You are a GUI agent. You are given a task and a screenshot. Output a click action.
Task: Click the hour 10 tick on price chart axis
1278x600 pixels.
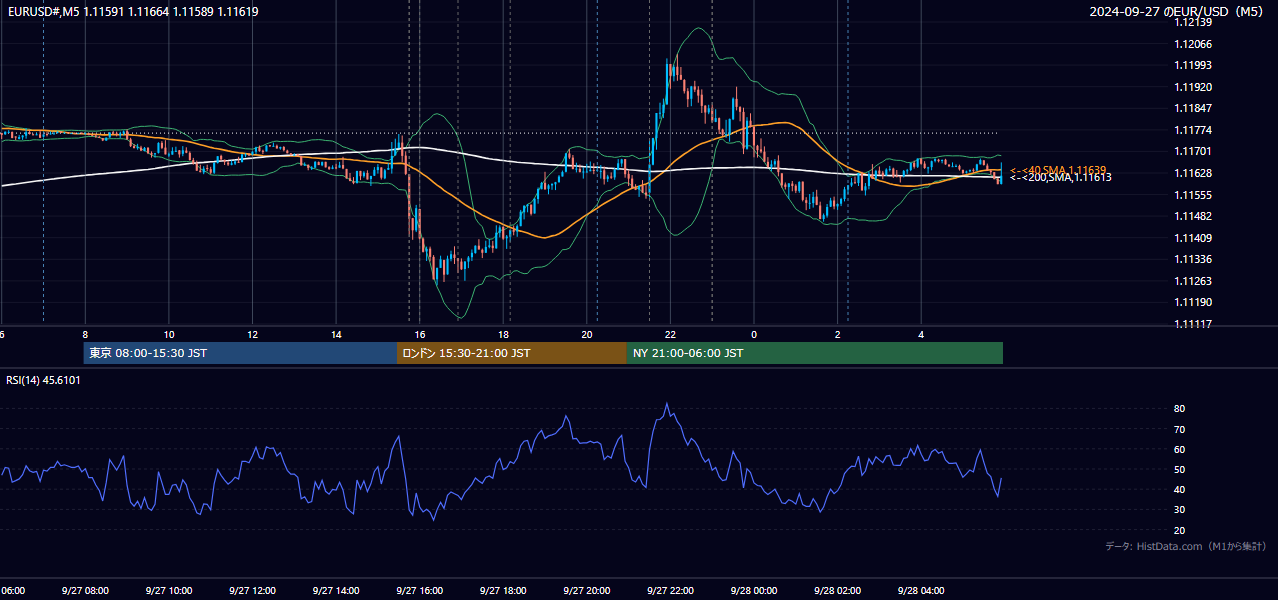169,334
